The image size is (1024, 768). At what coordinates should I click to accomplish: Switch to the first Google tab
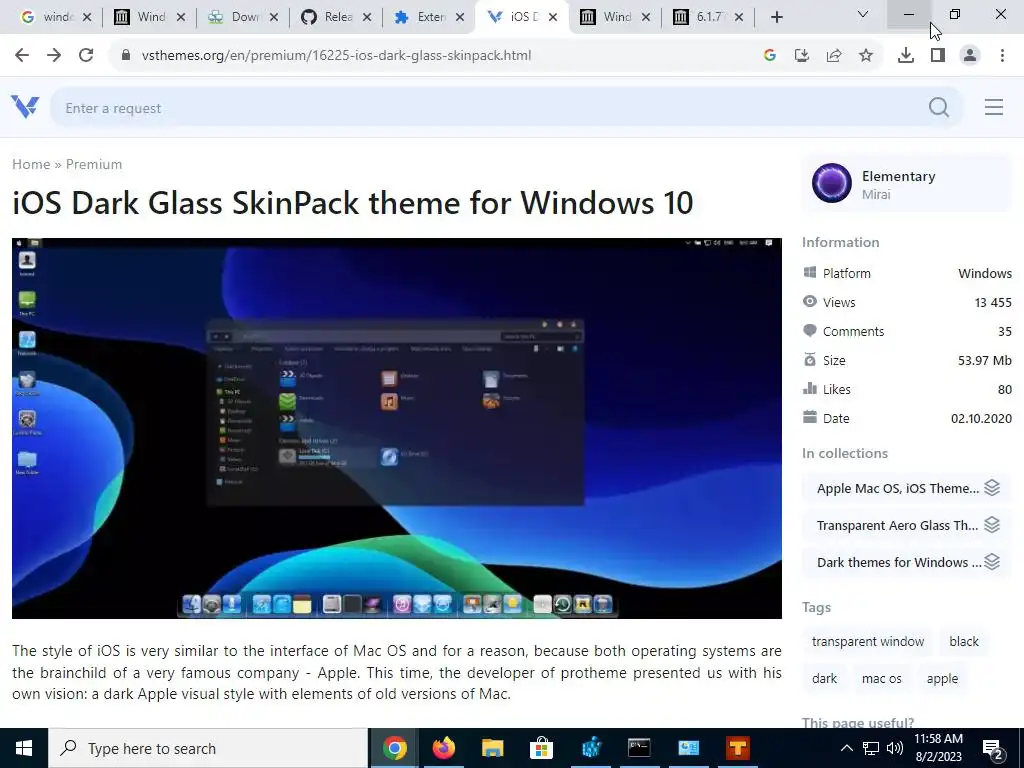tap(55, 17)
